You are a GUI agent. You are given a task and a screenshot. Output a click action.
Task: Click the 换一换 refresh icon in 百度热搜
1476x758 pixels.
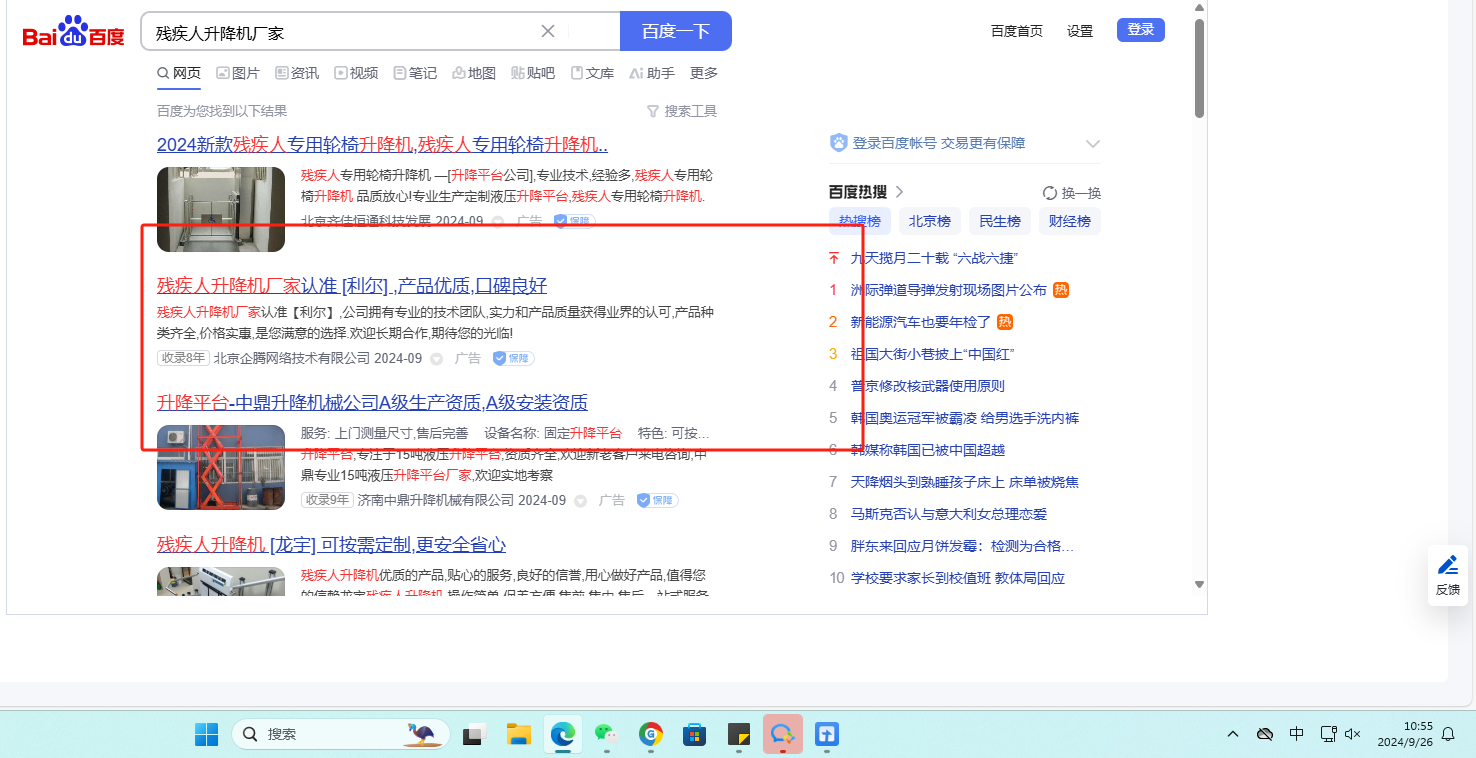pyautogui.click(x=1049, y=193)
